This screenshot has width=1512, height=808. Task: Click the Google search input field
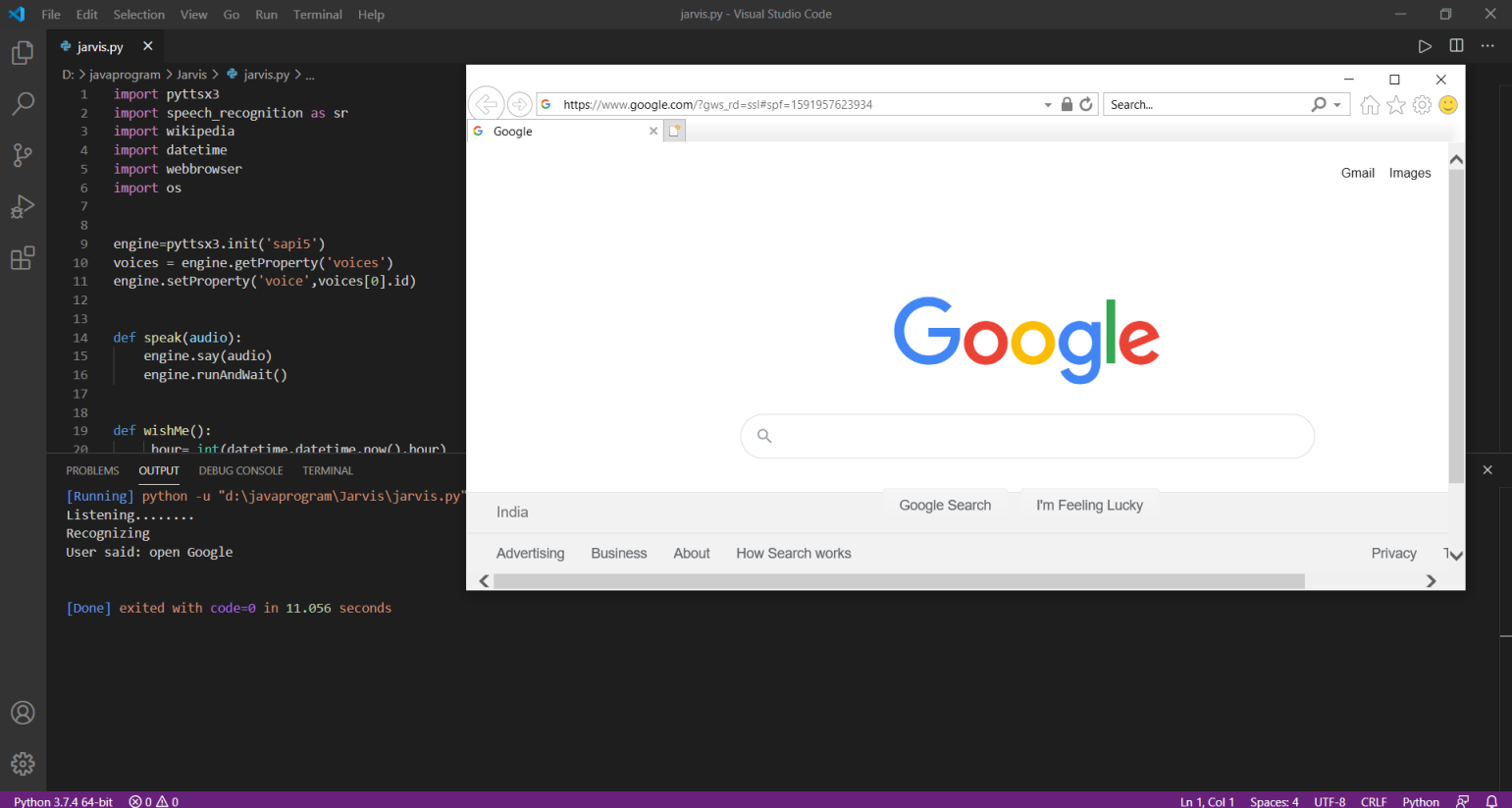pos(1026,436)
